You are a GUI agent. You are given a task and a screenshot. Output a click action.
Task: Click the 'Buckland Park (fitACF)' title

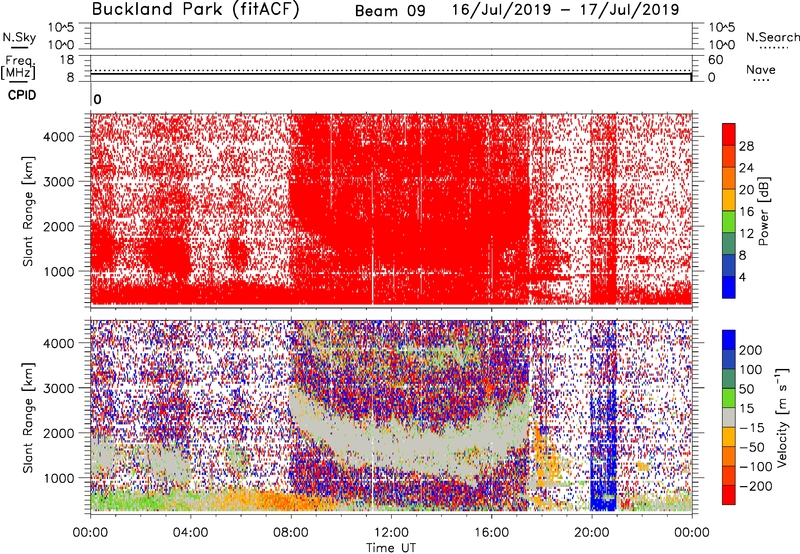pyautogui.click(x=195, y=10)
